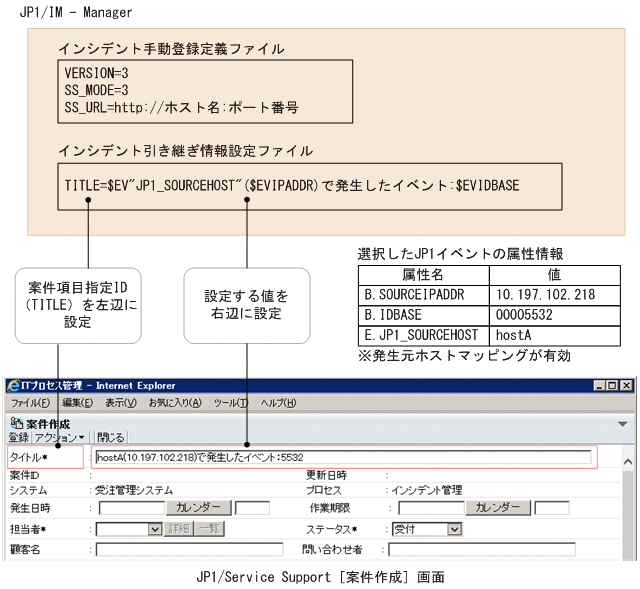This screenshot has height=589, width=640.
Task: Click the インシデント管理 process value
Action: 427,490
